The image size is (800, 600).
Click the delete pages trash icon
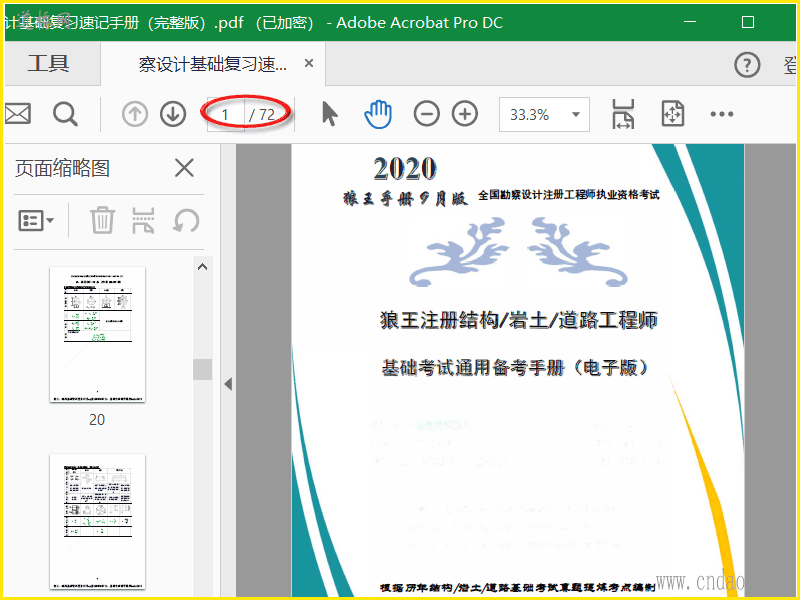tap(102, 220)
